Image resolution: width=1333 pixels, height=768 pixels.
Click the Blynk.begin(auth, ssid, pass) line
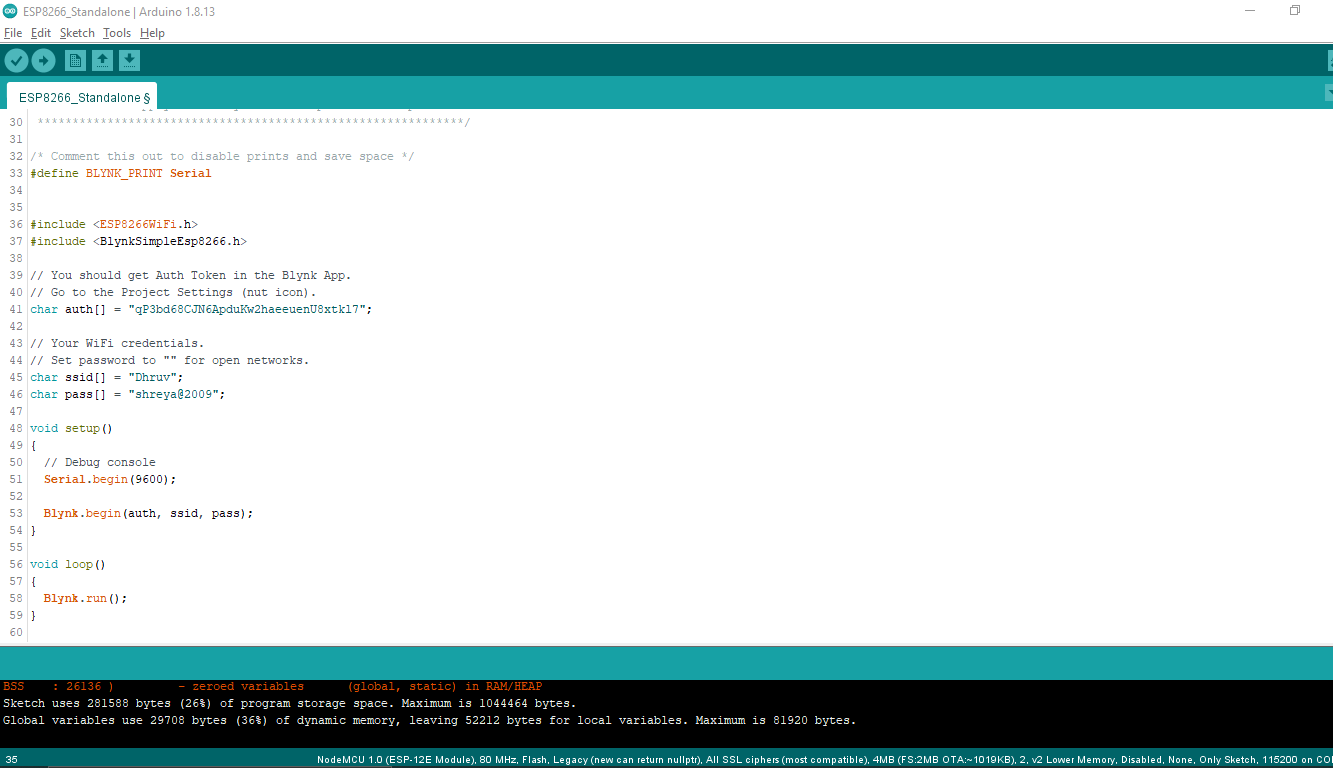[148, 513]
